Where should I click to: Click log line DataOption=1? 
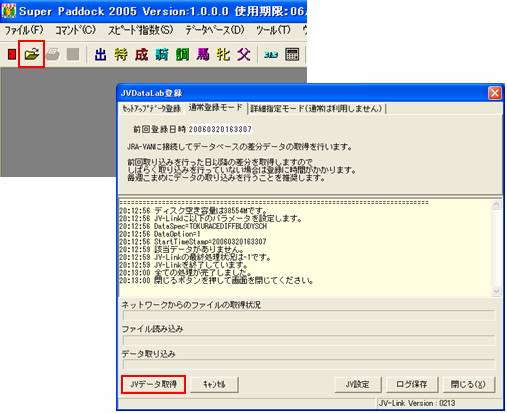160,234
